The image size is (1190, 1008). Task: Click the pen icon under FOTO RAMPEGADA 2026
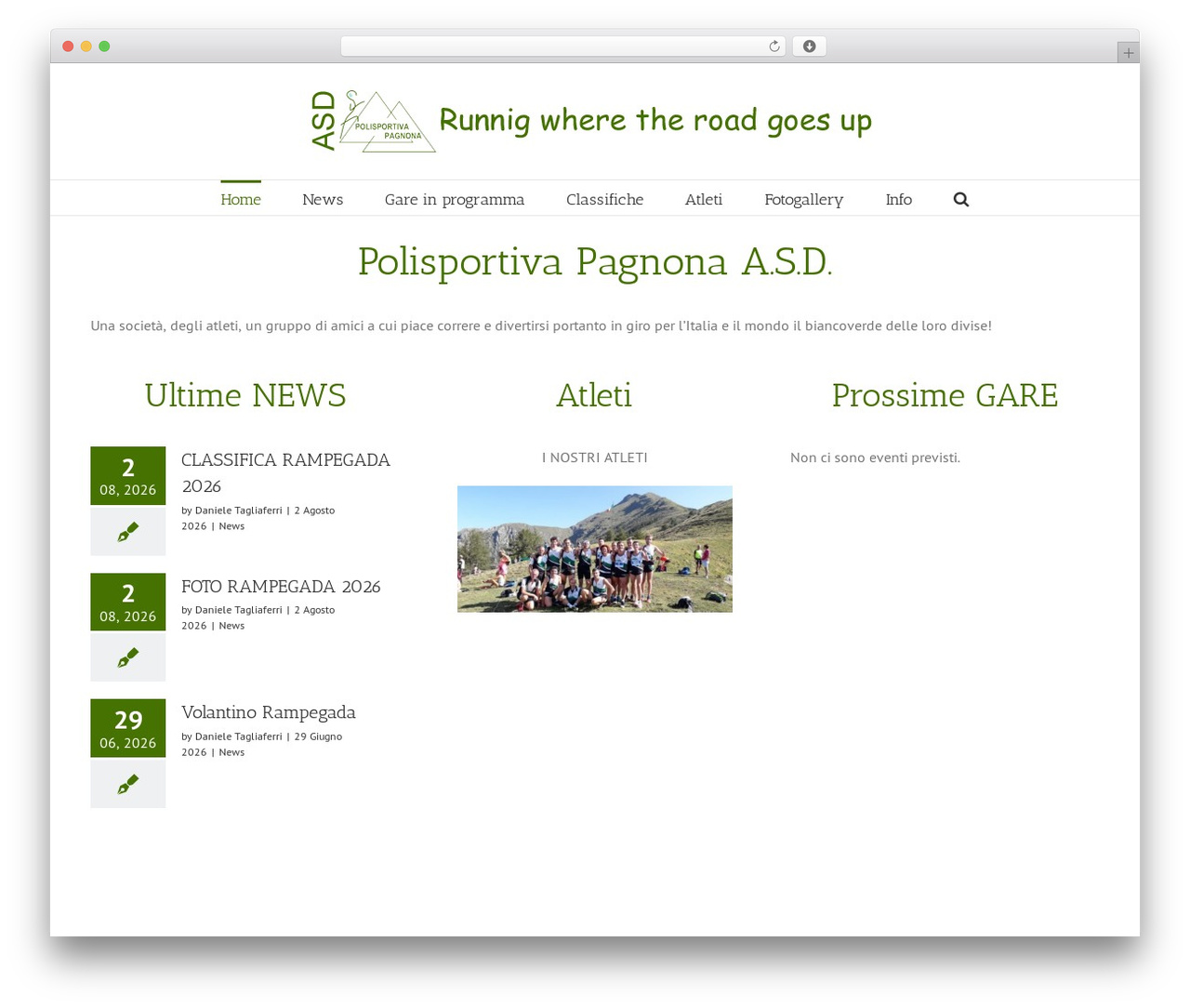[x=128, y=658]
